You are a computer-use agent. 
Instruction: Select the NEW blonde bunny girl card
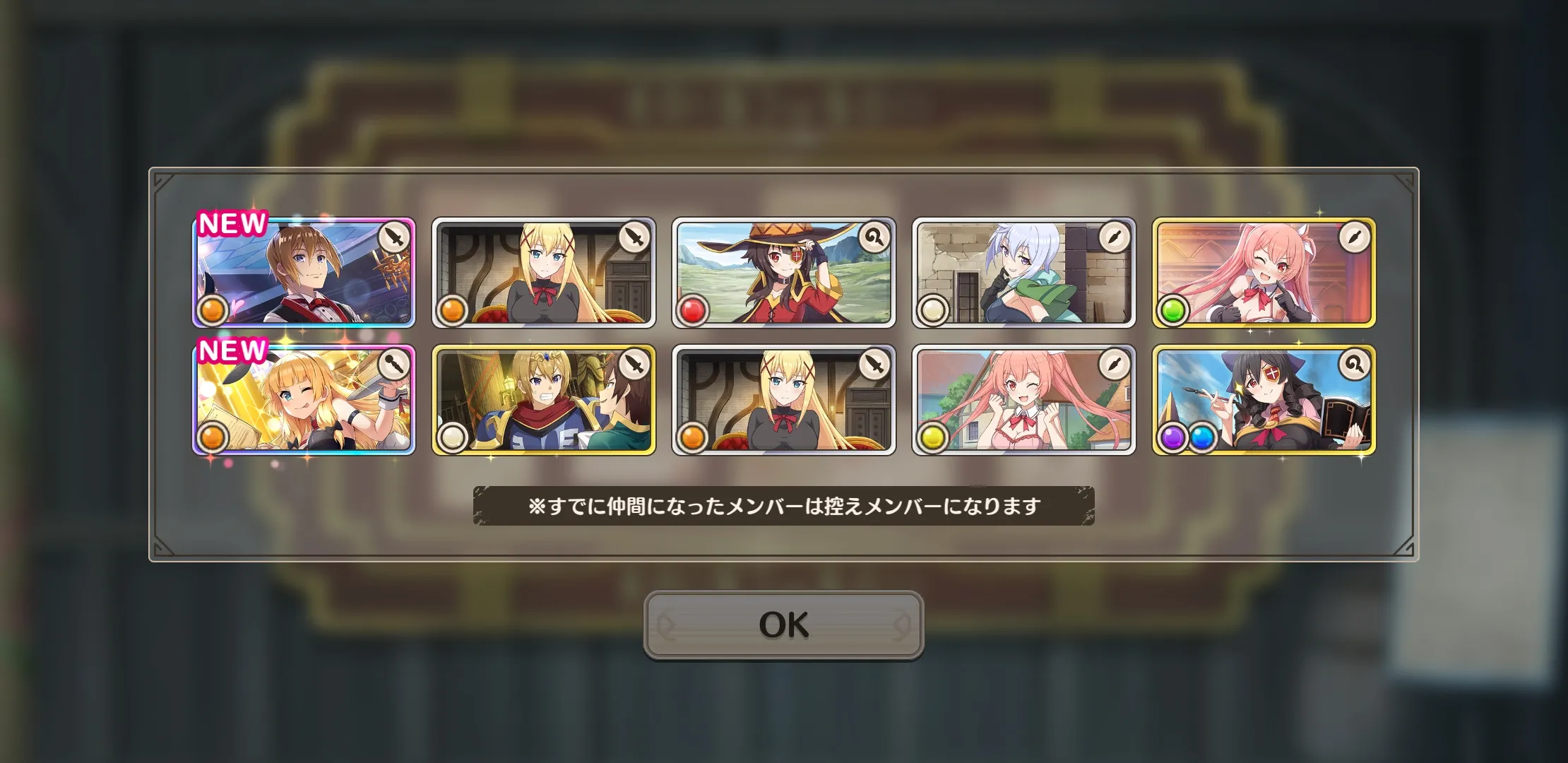pyautogui.click(x=304, y=400)
